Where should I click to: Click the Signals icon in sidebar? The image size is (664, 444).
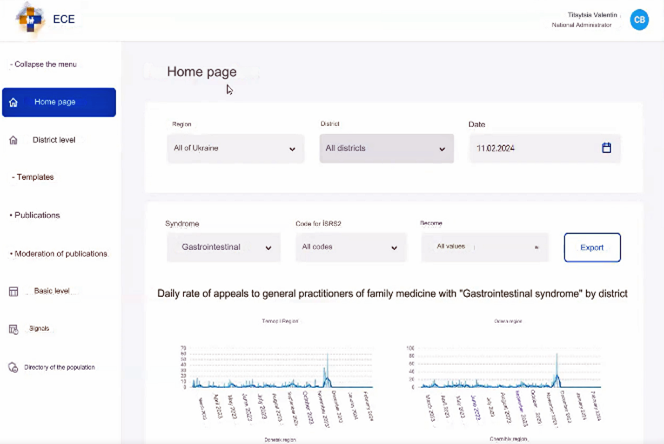(x=13, y=329)
